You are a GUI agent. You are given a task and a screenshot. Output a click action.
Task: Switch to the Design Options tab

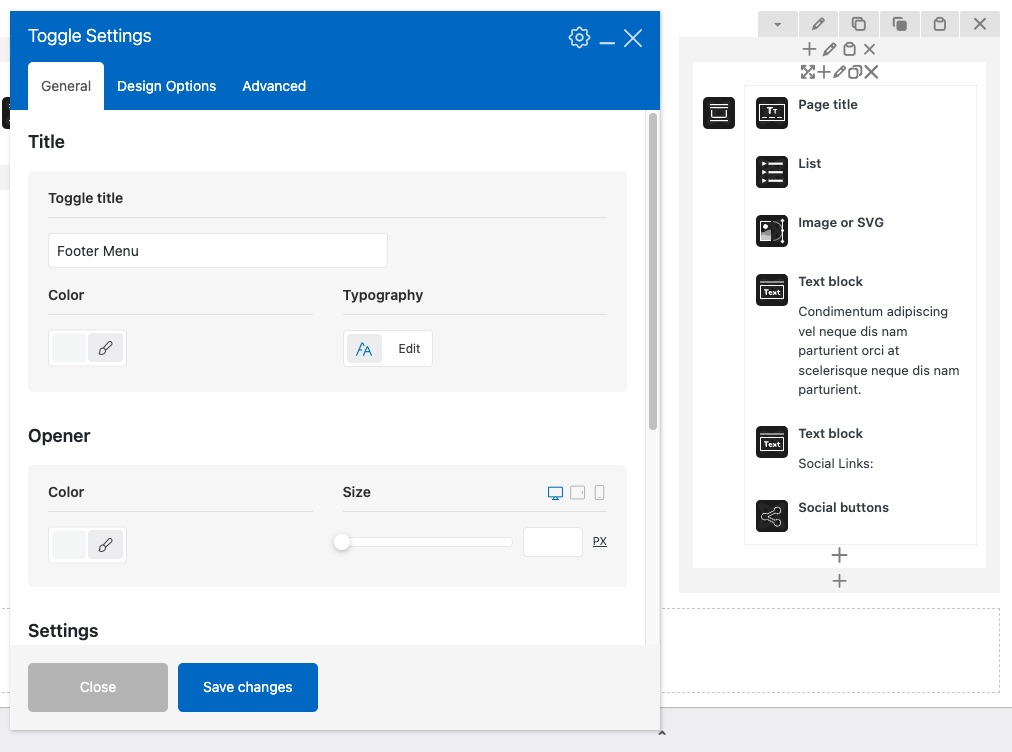pos(166,86)
